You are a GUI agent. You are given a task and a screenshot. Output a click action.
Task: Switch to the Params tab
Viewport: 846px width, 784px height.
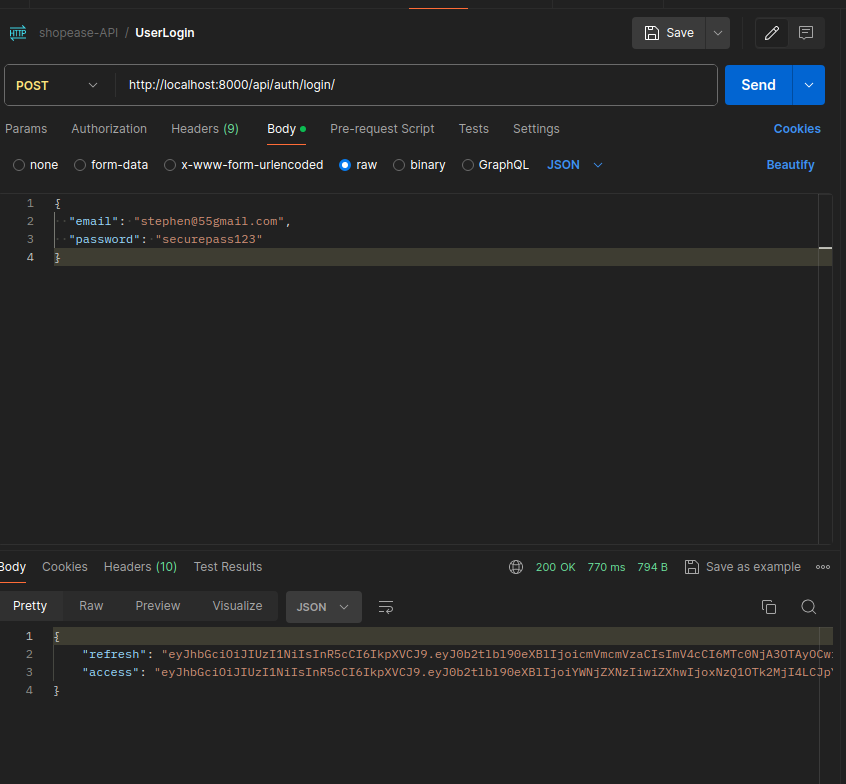point(26,129)
